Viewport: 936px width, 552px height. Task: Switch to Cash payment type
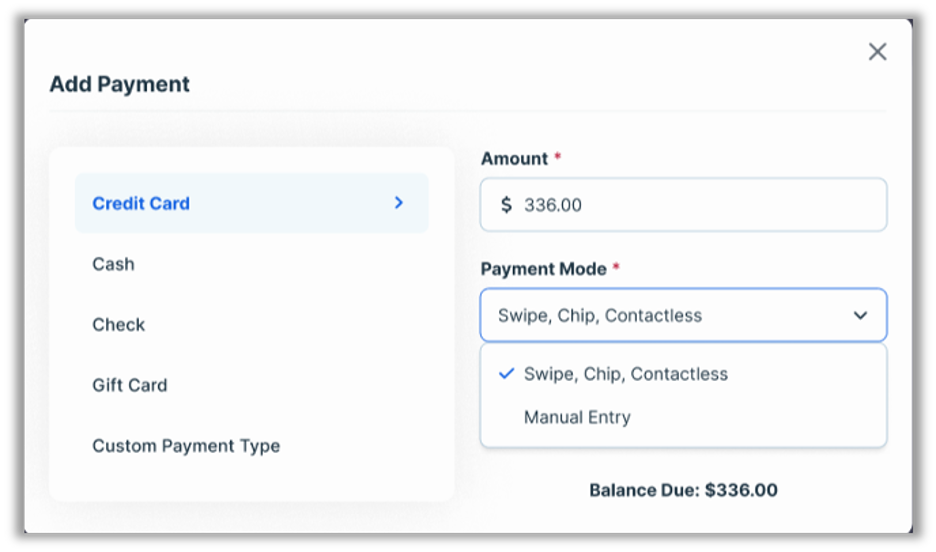coord(113,264)
